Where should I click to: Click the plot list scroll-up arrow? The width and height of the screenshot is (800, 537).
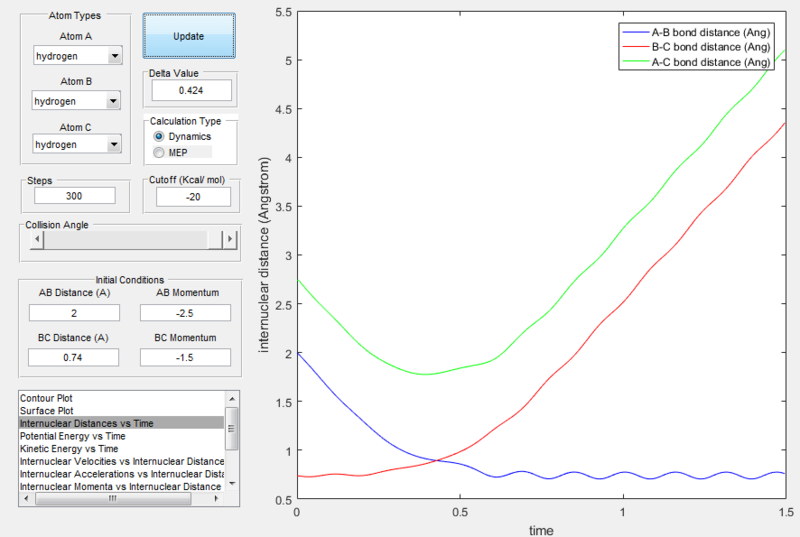tap(232, 399)
